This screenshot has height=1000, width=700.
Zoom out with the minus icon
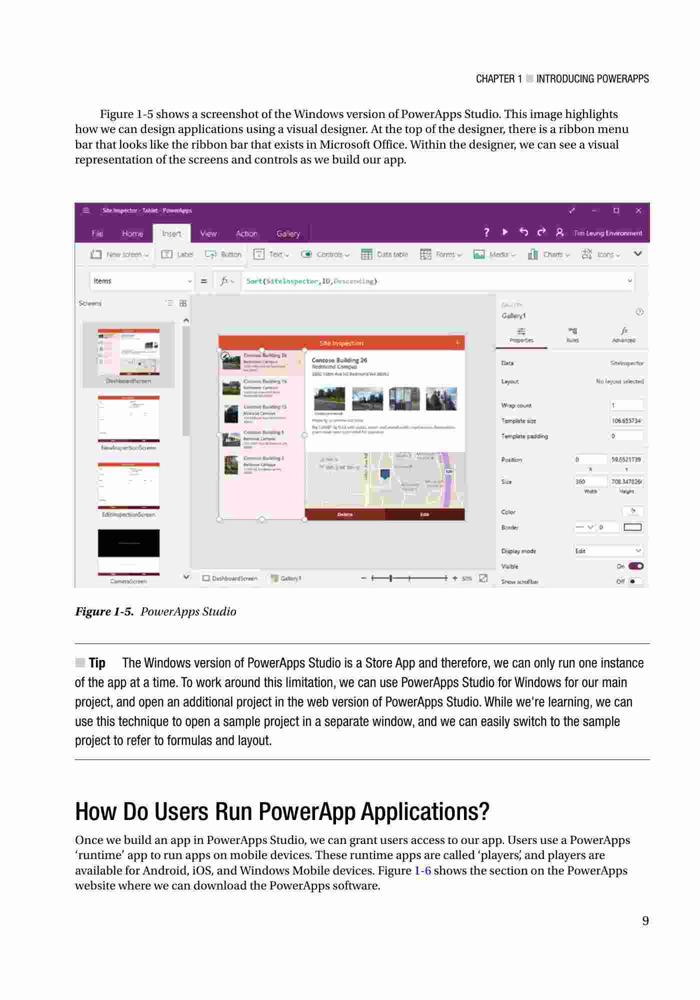363,578
